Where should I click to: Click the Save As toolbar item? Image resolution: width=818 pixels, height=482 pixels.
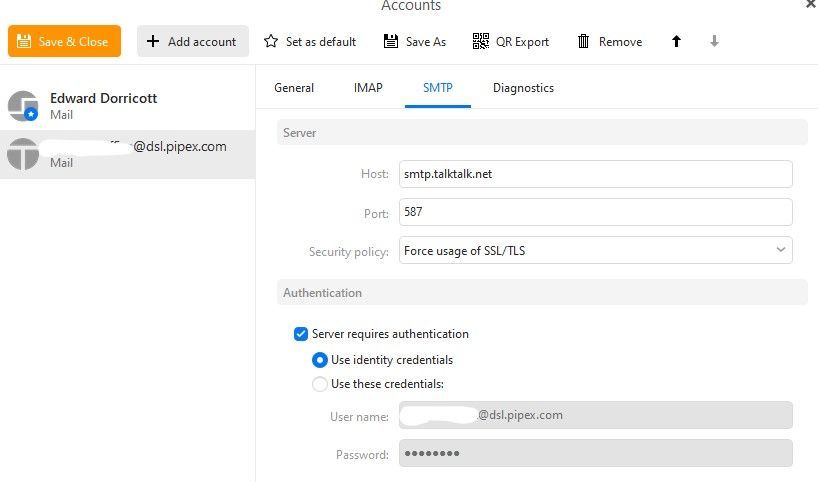pos(415,42)
